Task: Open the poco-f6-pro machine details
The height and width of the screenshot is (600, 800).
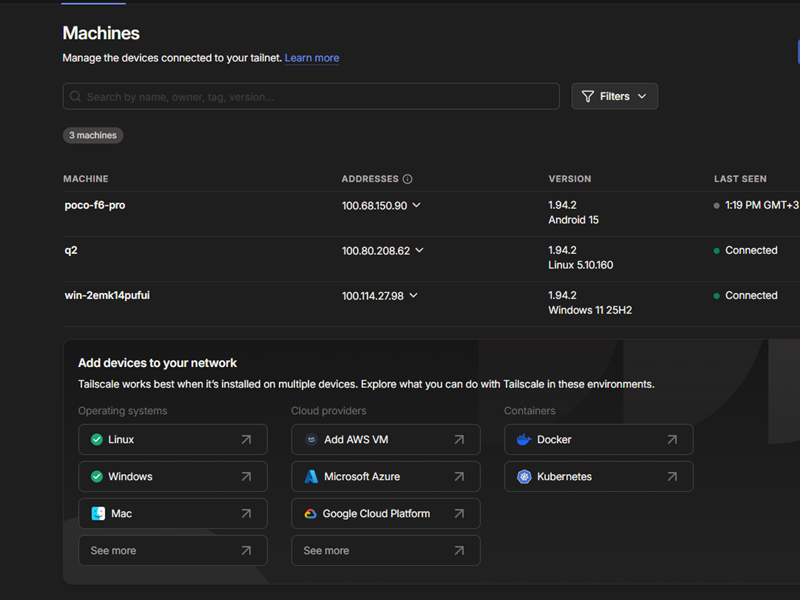Action: coord(95,205)
